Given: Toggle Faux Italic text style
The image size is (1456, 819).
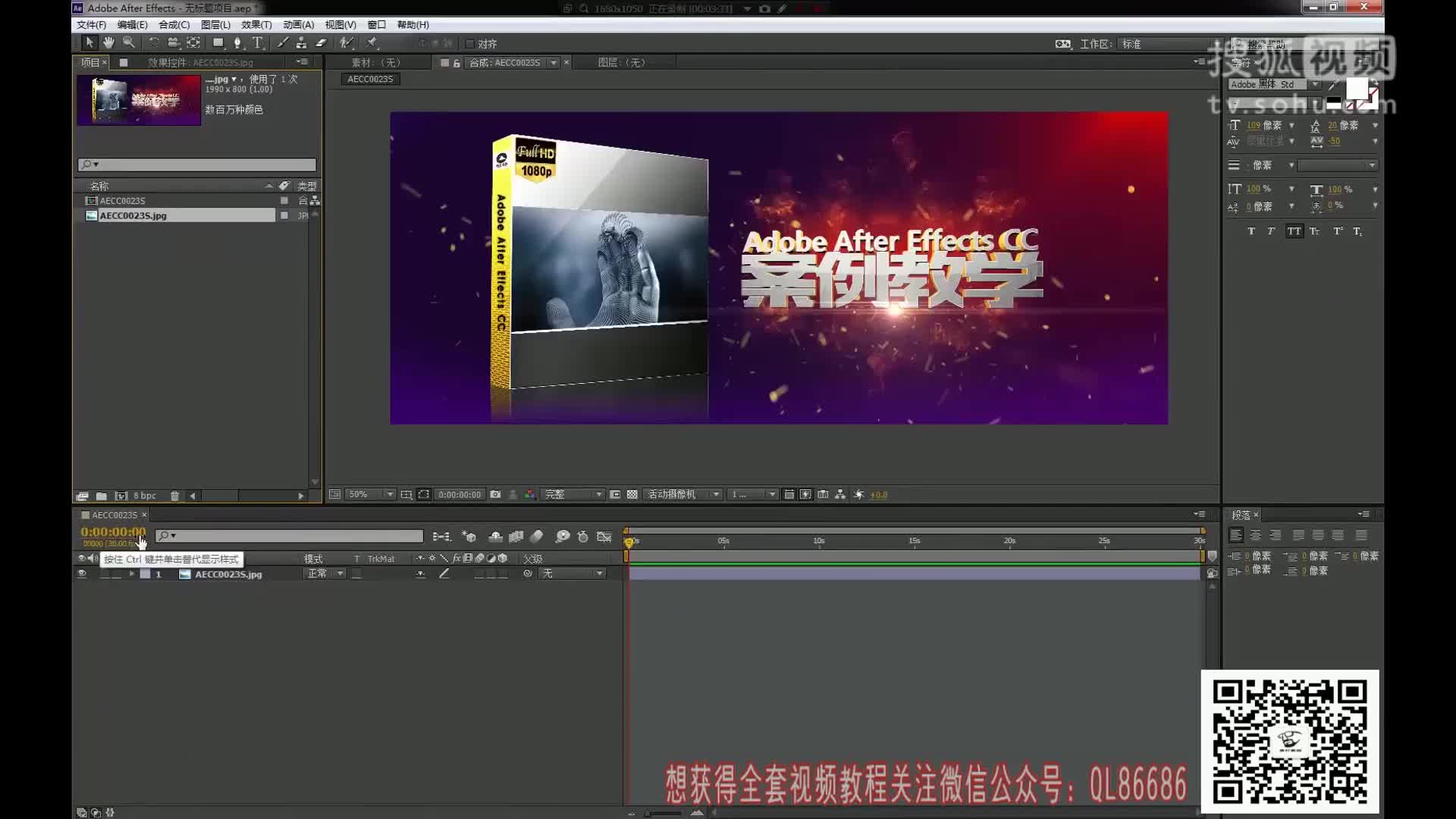Looking at the screenshot, I should tap(1272, 231).
